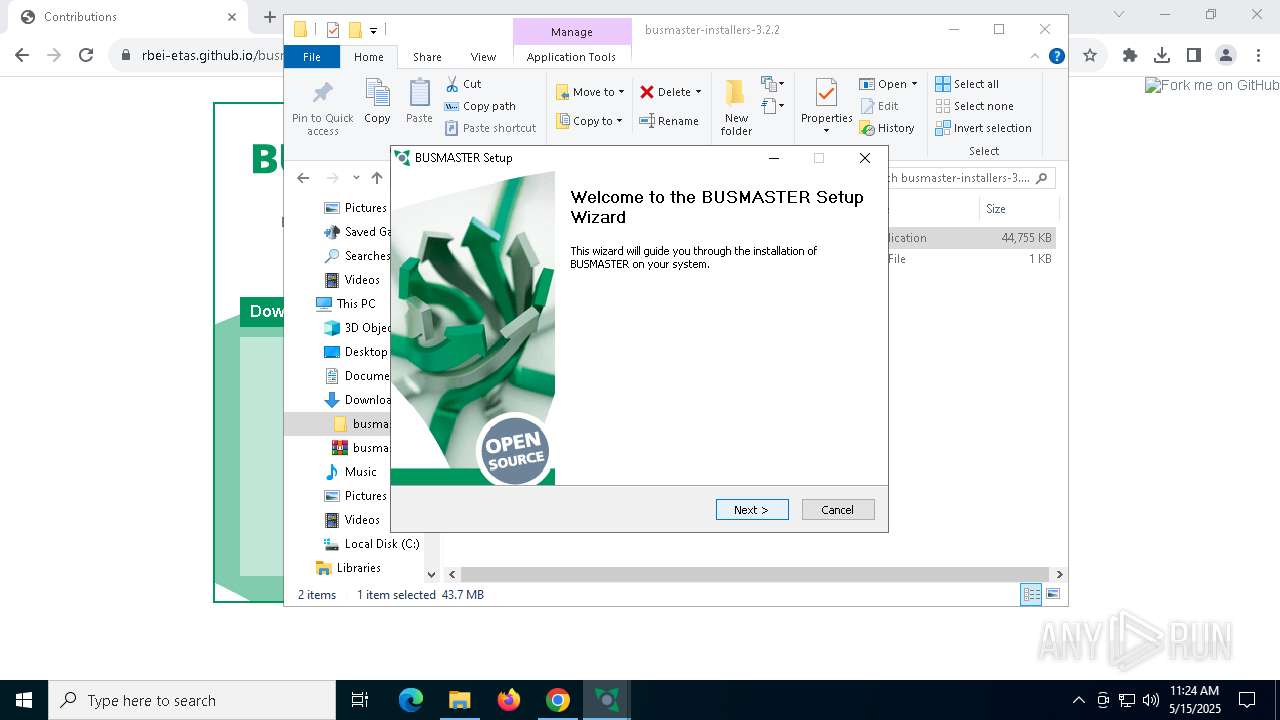The height and width of the screenshot is (720, 1280).
Task: Click the horizontal scrollbar in Explorer
Action: tap(755, 574)
